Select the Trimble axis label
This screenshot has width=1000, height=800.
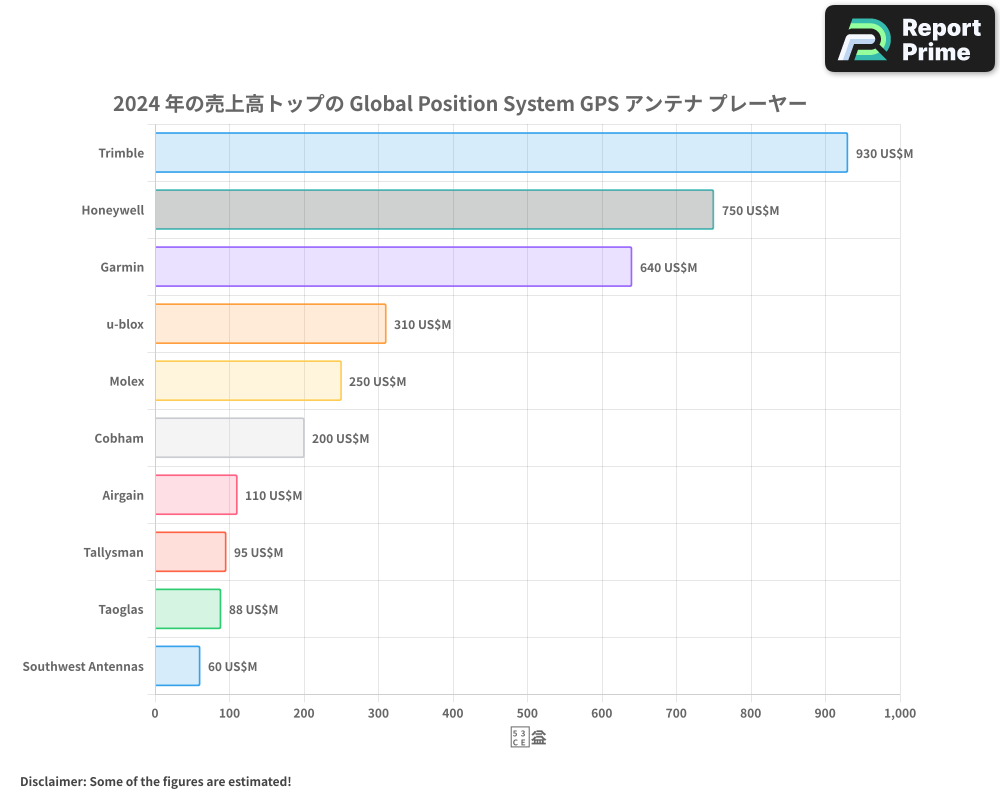(x=122, y=153)
